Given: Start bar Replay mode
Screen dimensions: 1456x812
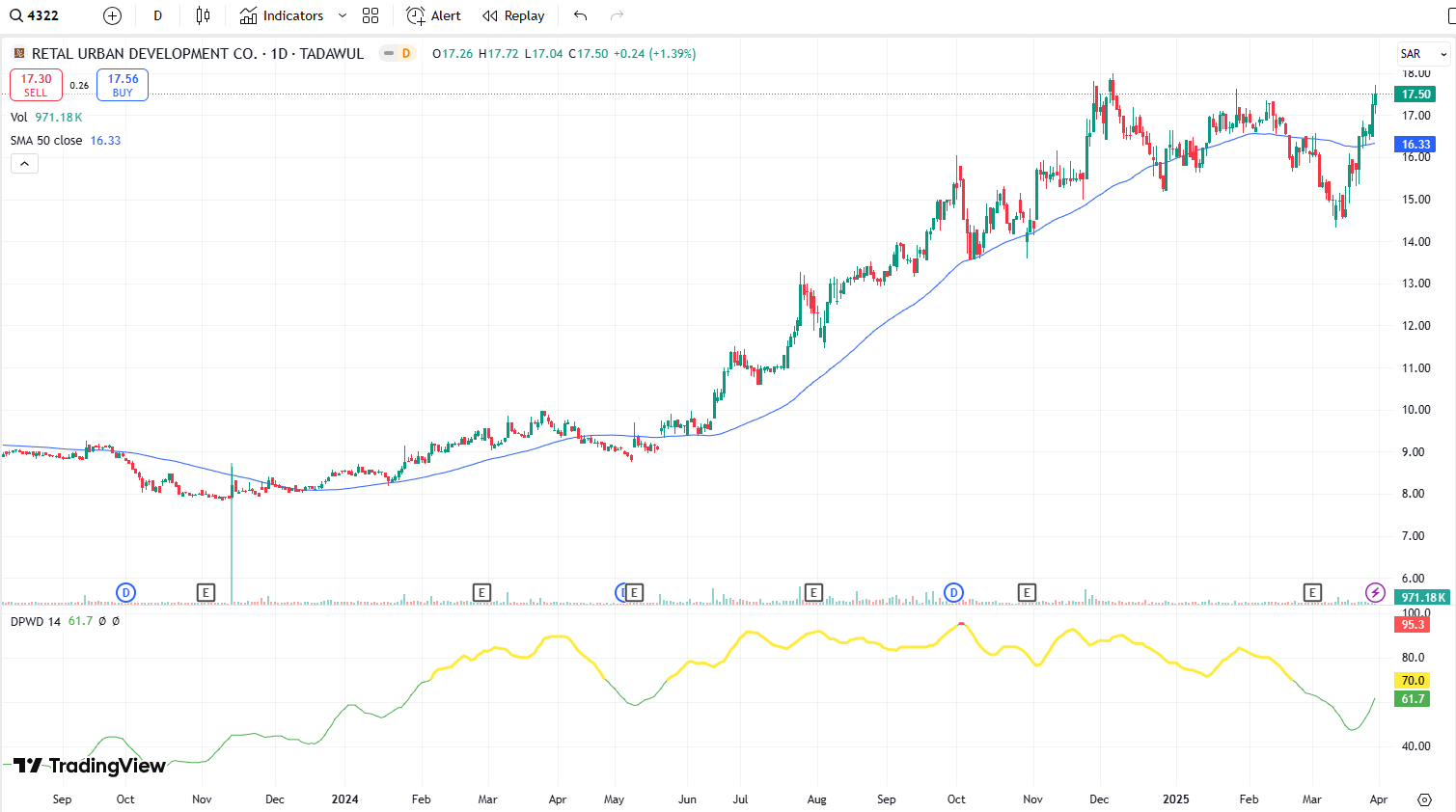Looking at the screenshot, I should 513,15.
